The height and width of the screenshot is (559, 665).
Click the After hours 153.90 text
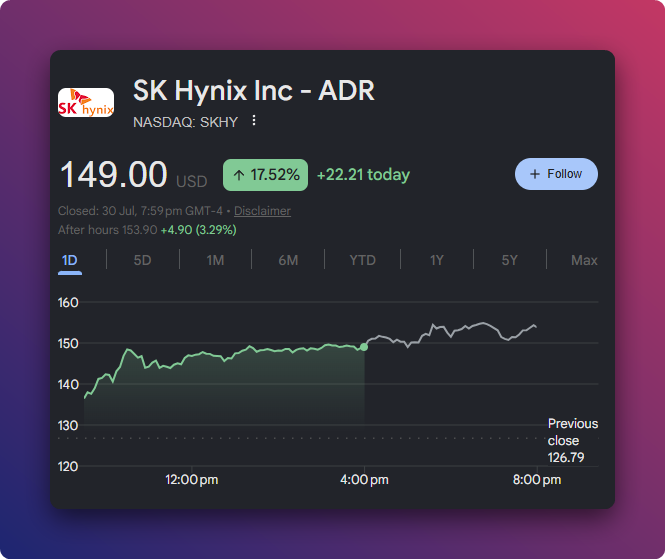[x=107, y=230]
